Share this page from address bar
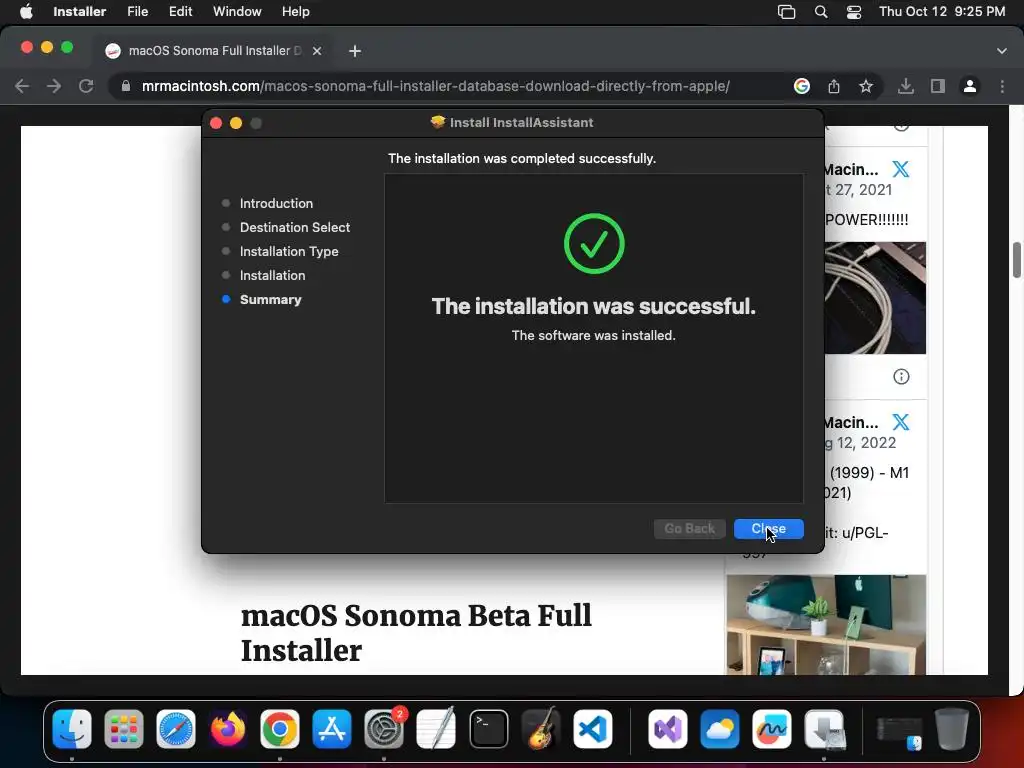The height and width of the screenshot is (768, 1024). click(x=834, y=86)
